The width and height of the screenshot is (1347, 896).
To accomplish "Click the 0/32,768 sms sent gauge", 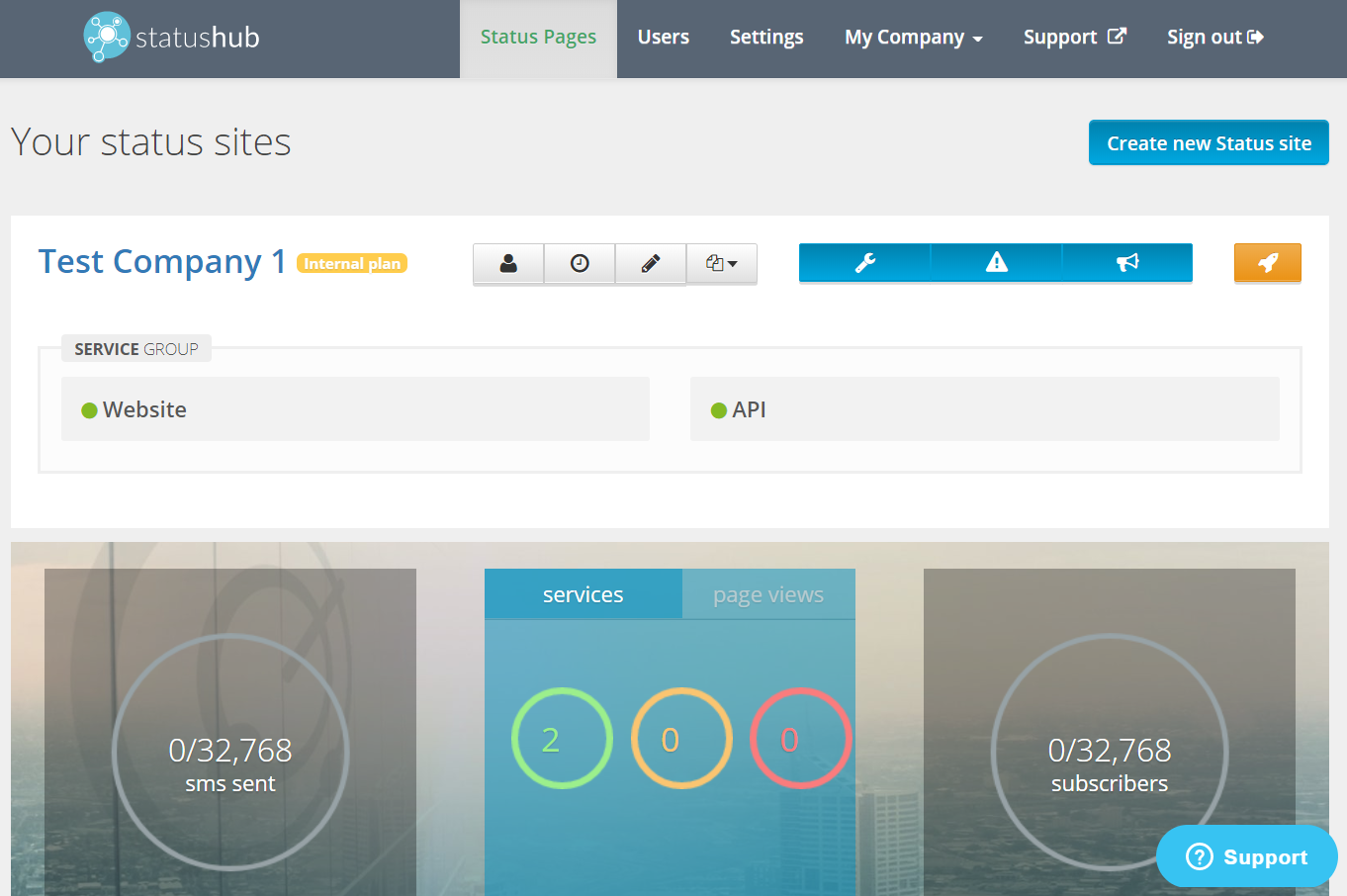I will [x=230, y=753].
